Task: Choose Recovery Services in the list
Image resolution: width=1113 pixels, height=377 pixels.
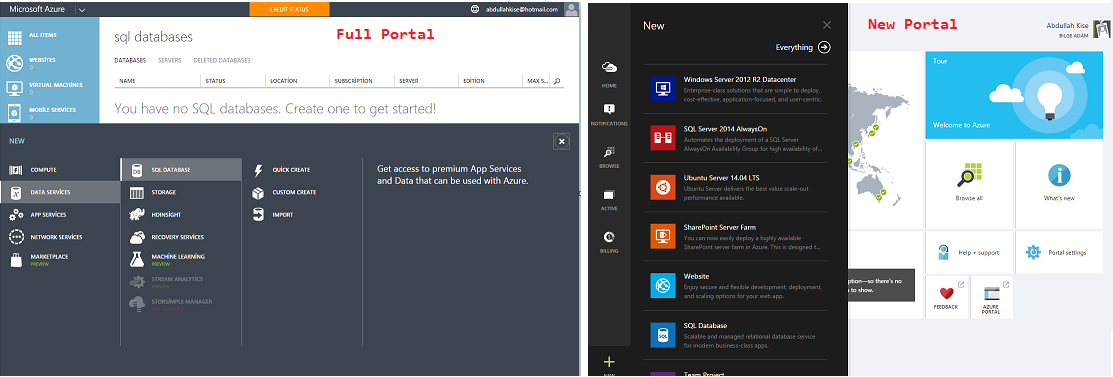Action: click(182, 237)
